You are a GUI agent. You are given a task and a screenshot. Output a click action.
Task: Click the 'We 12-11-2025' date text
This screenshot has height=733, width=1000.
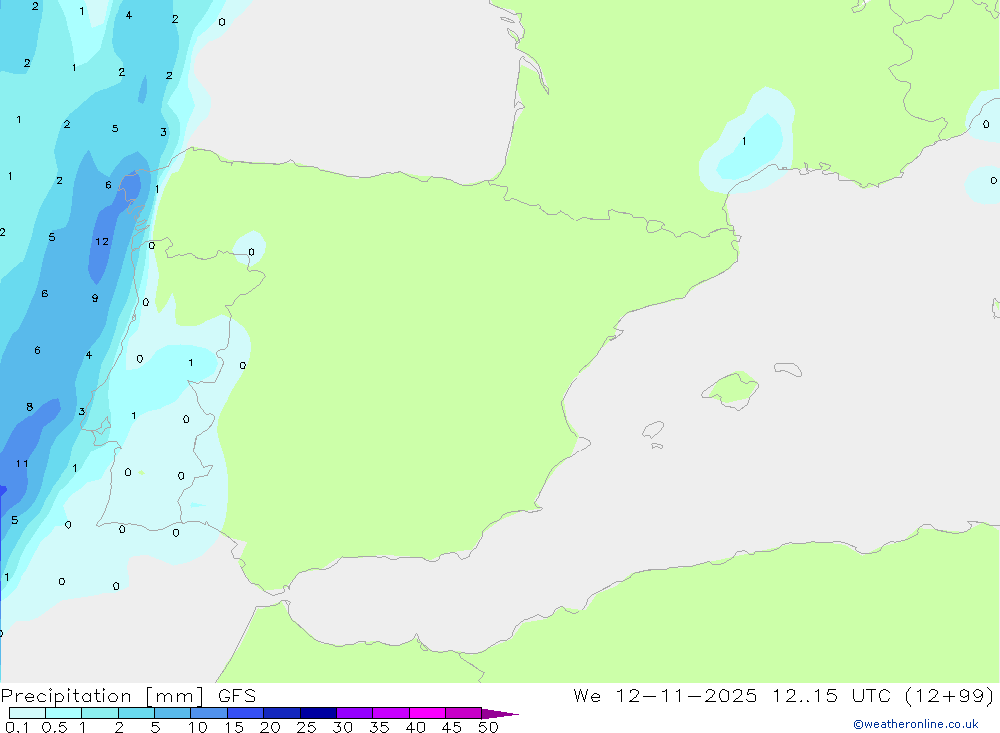pyautogui.click(x=665, y=695)
